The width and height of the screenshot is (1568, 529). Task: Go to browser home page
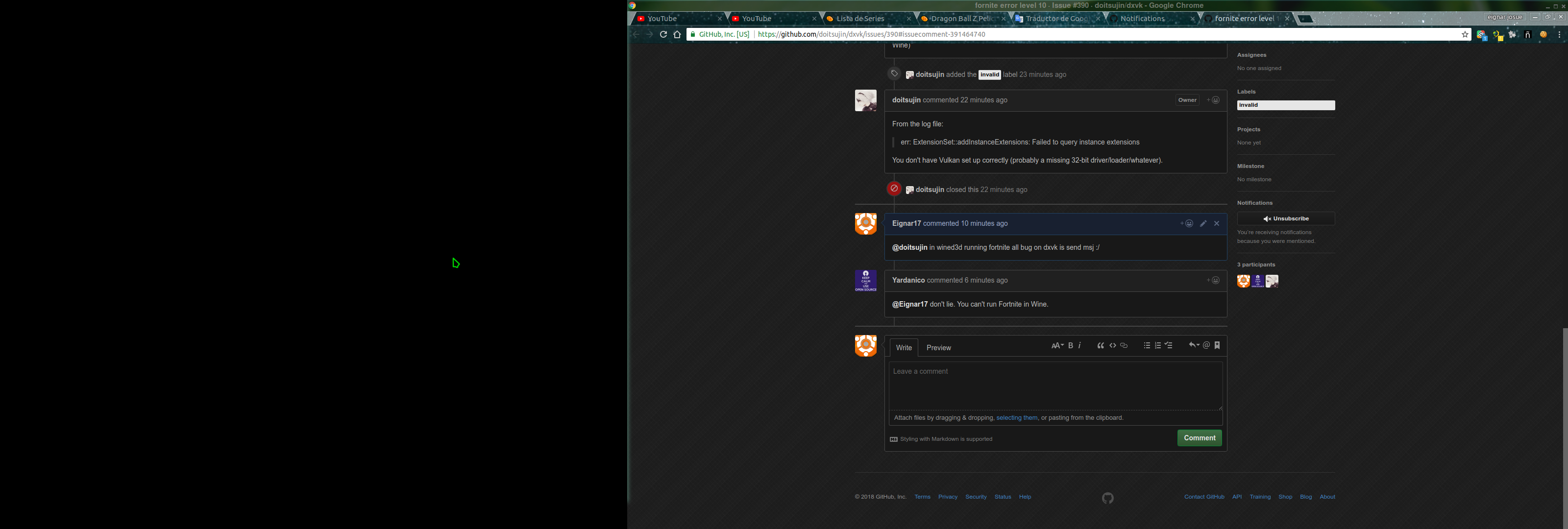coord(677,34)
